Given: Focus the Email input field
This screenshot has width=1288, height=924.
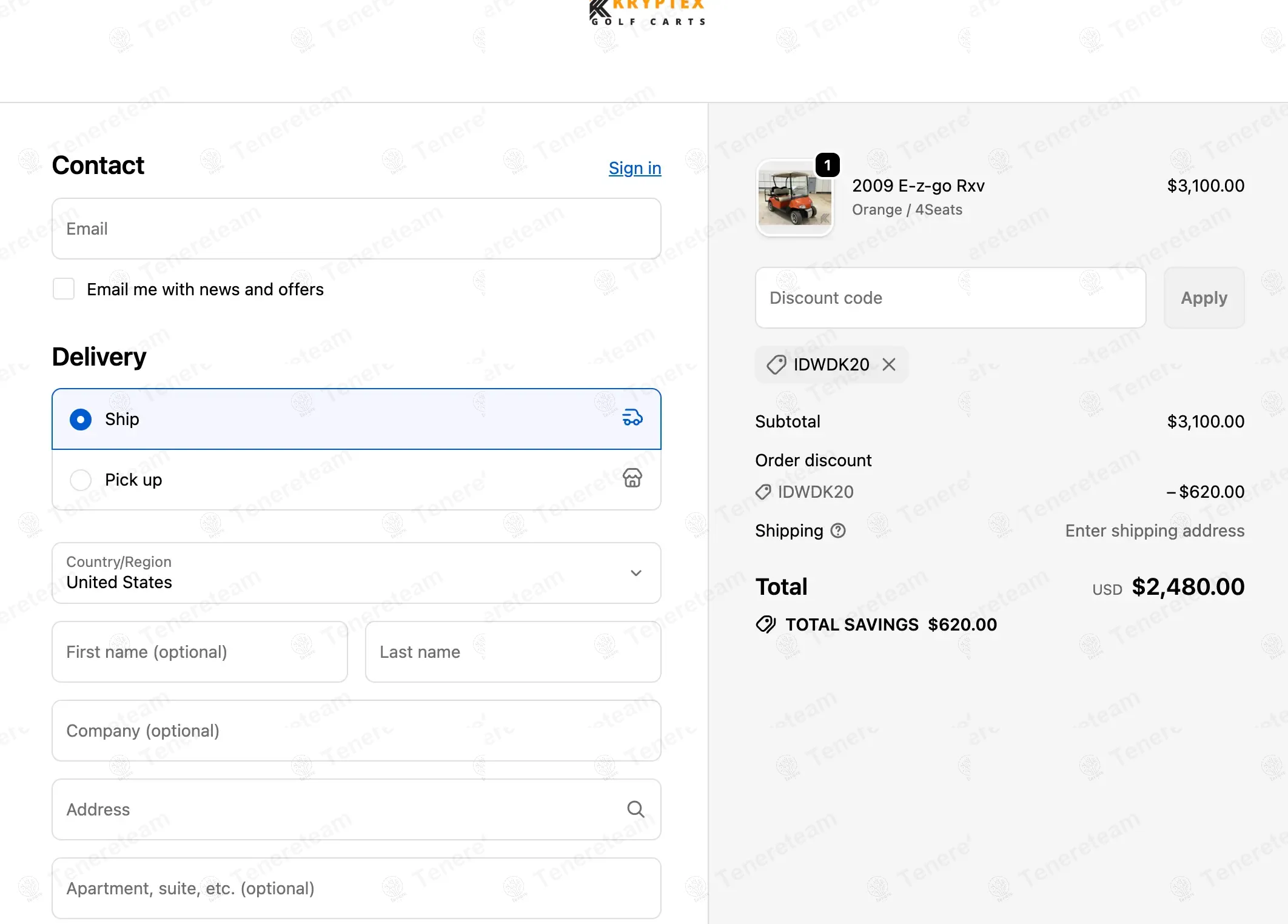Looking at the screenshot, I should pos(357,229).
